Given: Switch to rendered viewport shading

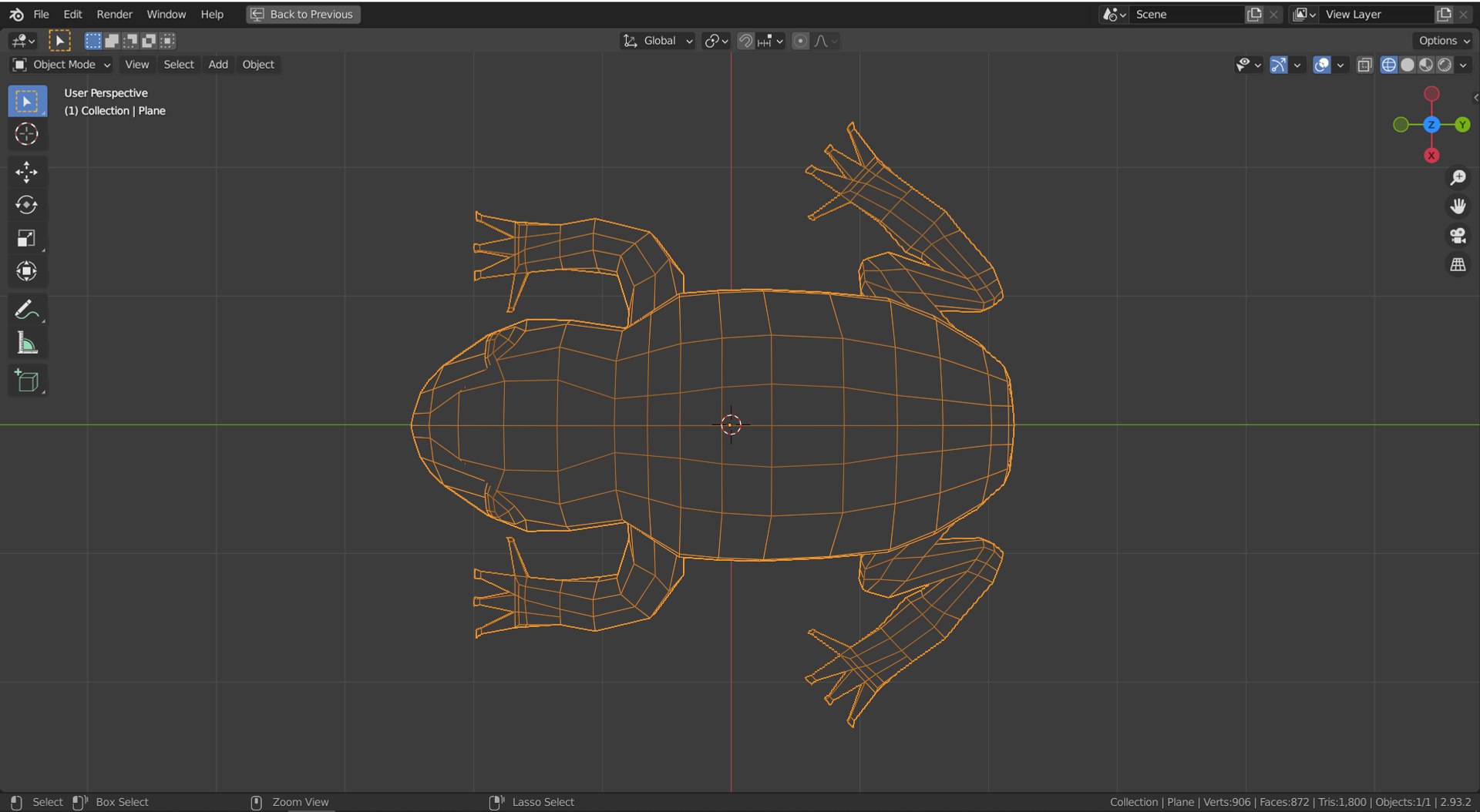Looking at the screenshot, I should 1445,65.
